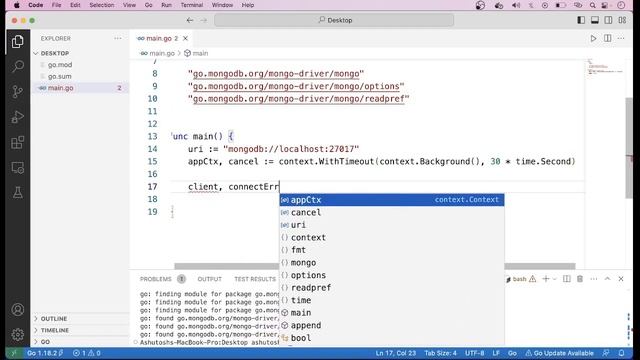Toggle the primary side bar layout icon
640x360 pixels.
(x=581, y=20)
